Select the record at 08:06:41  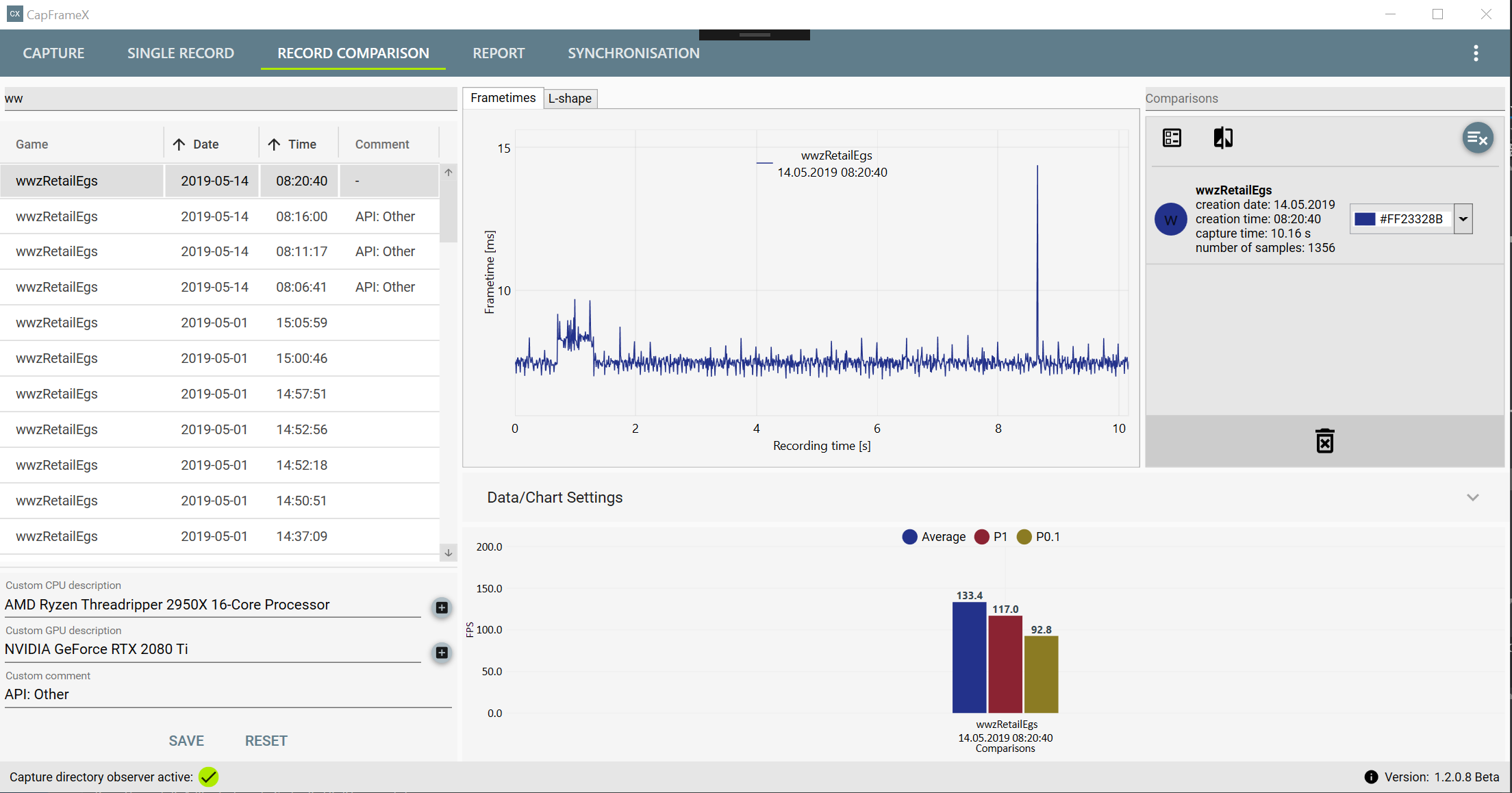219,287
